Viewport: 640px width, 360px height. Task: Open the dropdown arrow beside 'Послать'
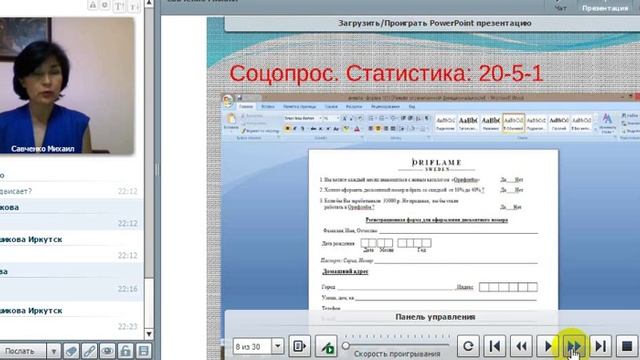[53, 351]
